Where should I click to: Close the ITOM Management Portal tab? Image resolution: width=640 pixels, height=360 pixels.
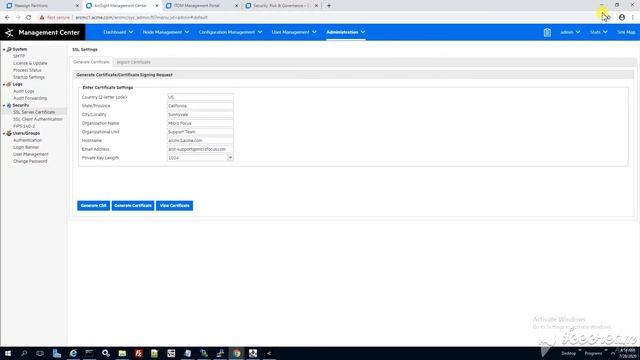click(x=236, y=6)
